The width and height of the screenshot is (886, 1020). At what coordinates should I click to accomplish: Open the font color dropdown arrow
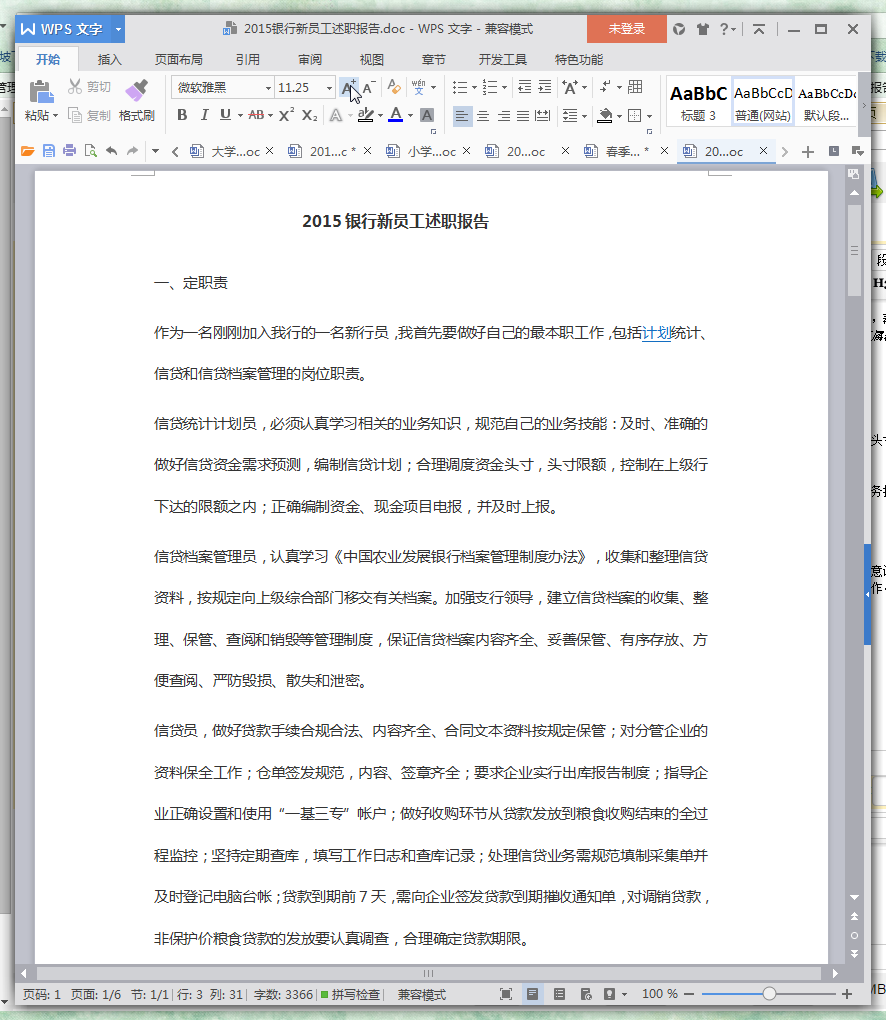point(410,115)
